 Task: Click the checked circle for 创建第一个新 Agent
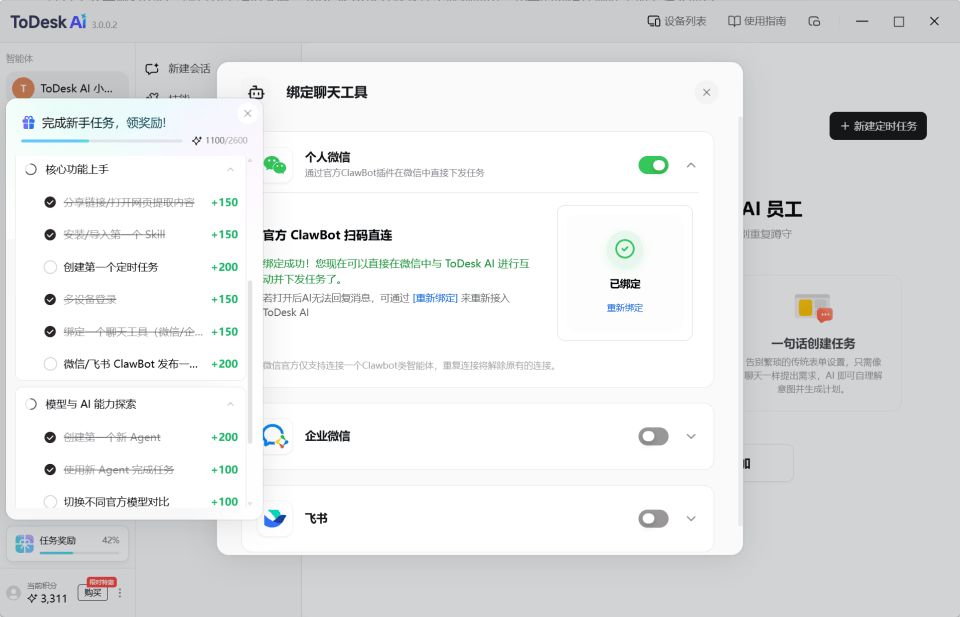[50, 437]
